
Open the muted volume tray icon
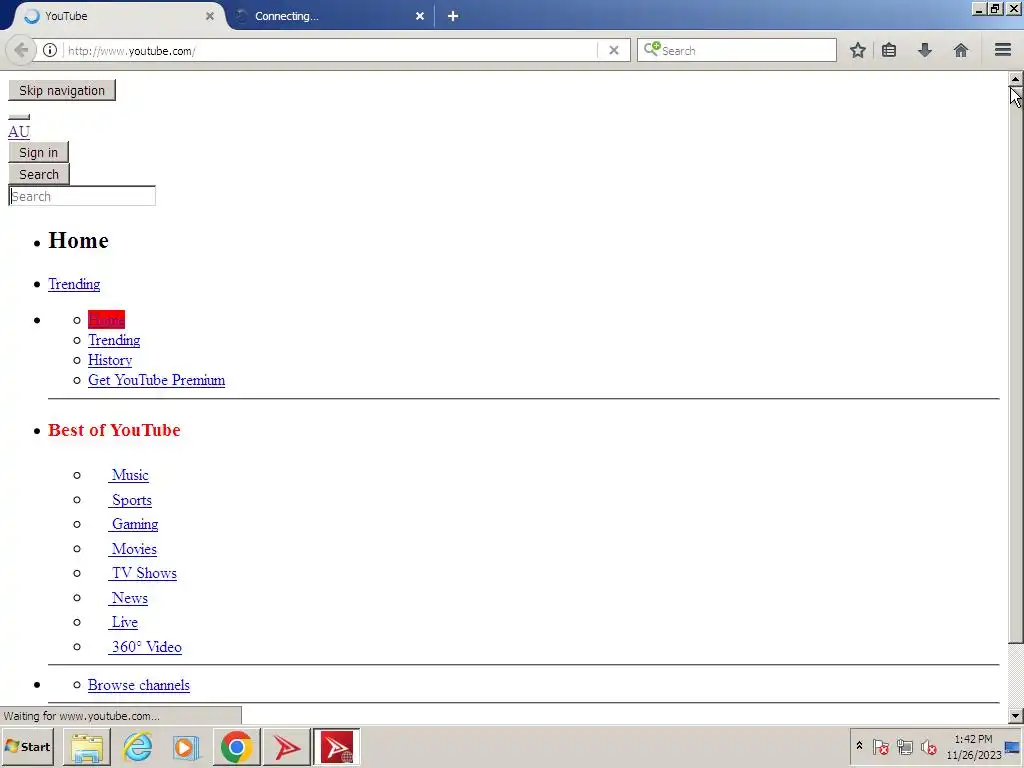(929, 746)
